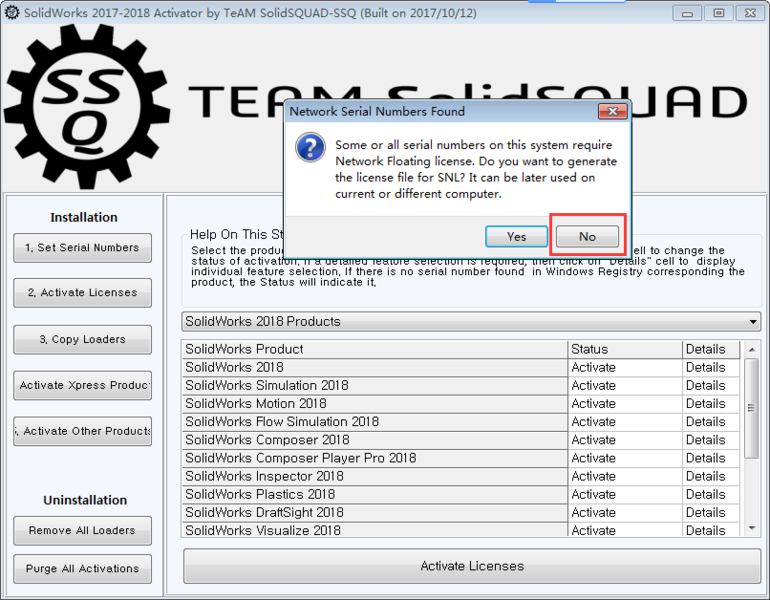Select Copy Loaders step
Image resolution: width=770 pixels, height=600 pixels.
coord(82,340)
